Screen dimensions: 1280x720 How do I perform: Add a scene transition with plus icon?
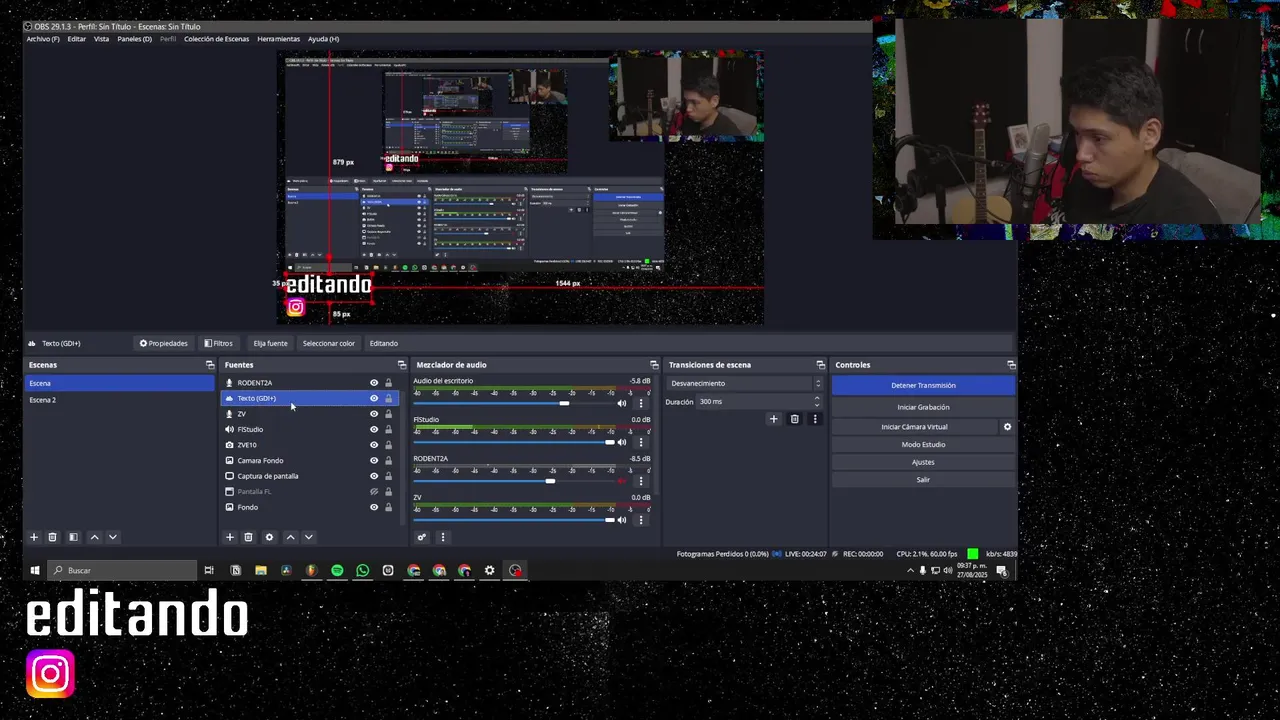click(773, 419)
